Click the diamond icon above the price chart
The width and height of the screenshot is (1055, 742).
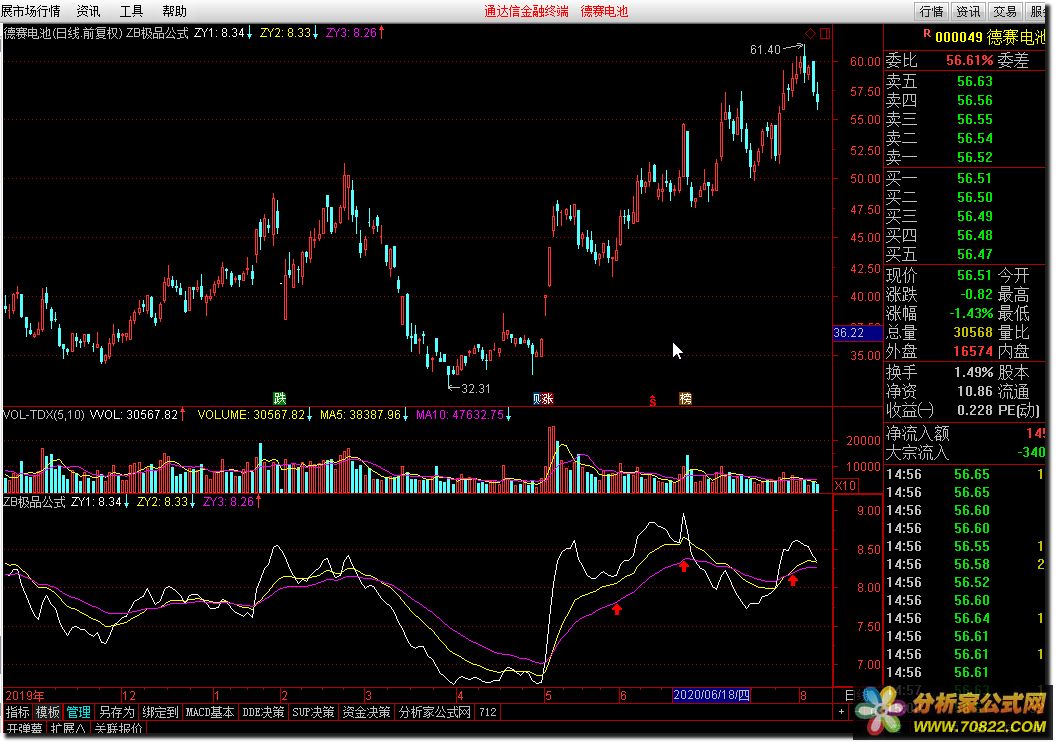810,33
